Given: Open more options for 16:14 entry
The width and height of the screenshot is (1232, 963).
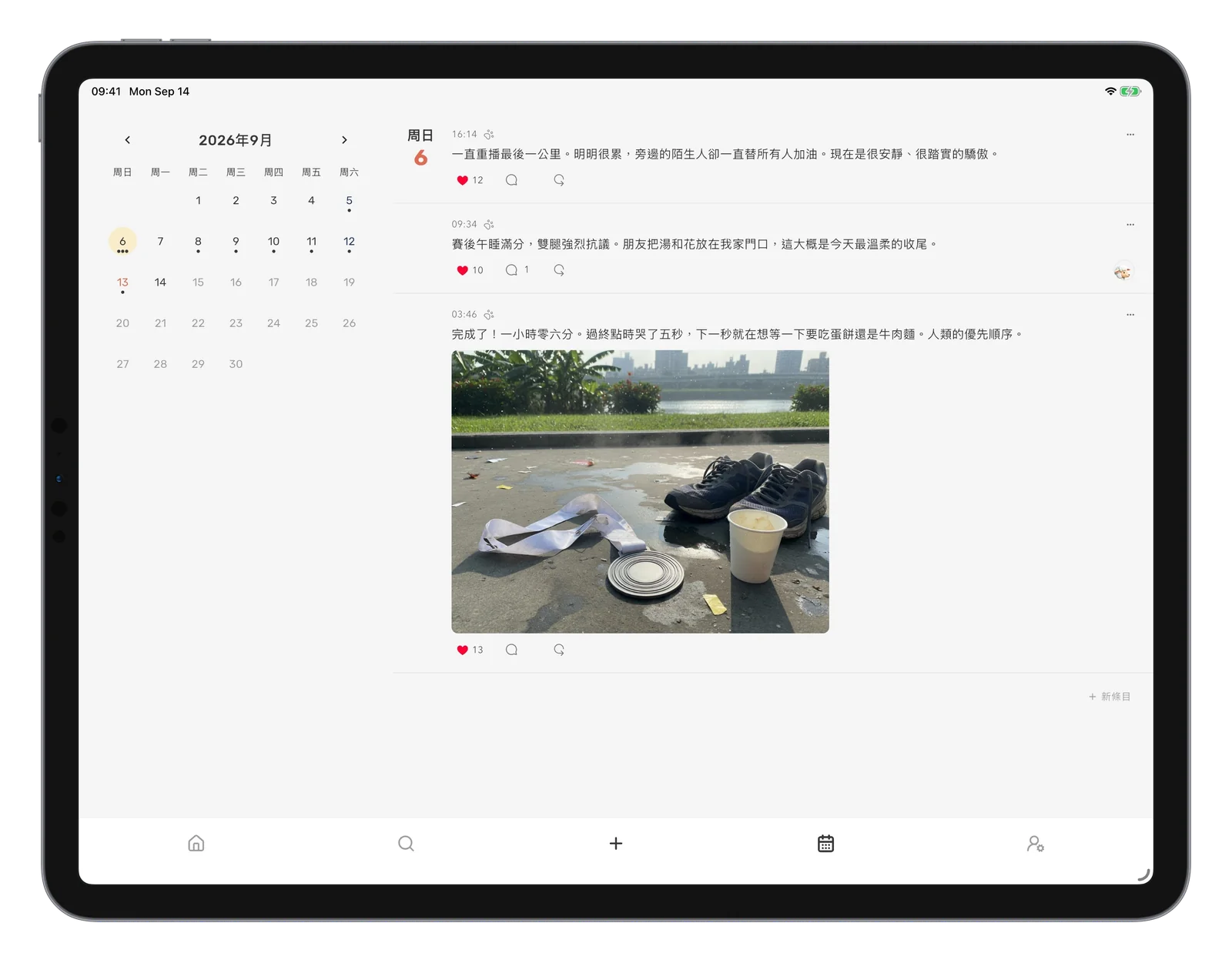Looking at the screenshot, I should tap(1130, 135).
